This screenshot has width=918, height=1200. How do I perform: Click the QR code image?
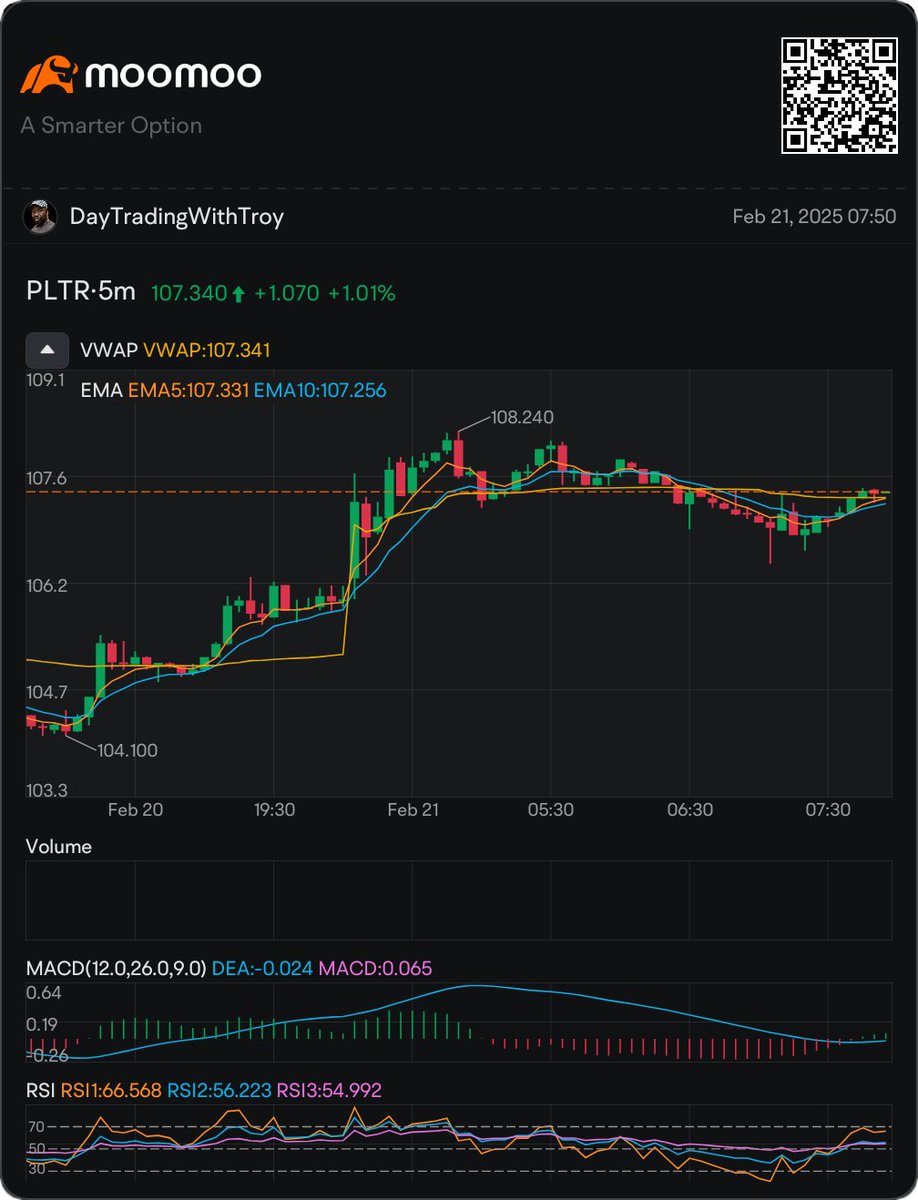[x=838, y=95]
